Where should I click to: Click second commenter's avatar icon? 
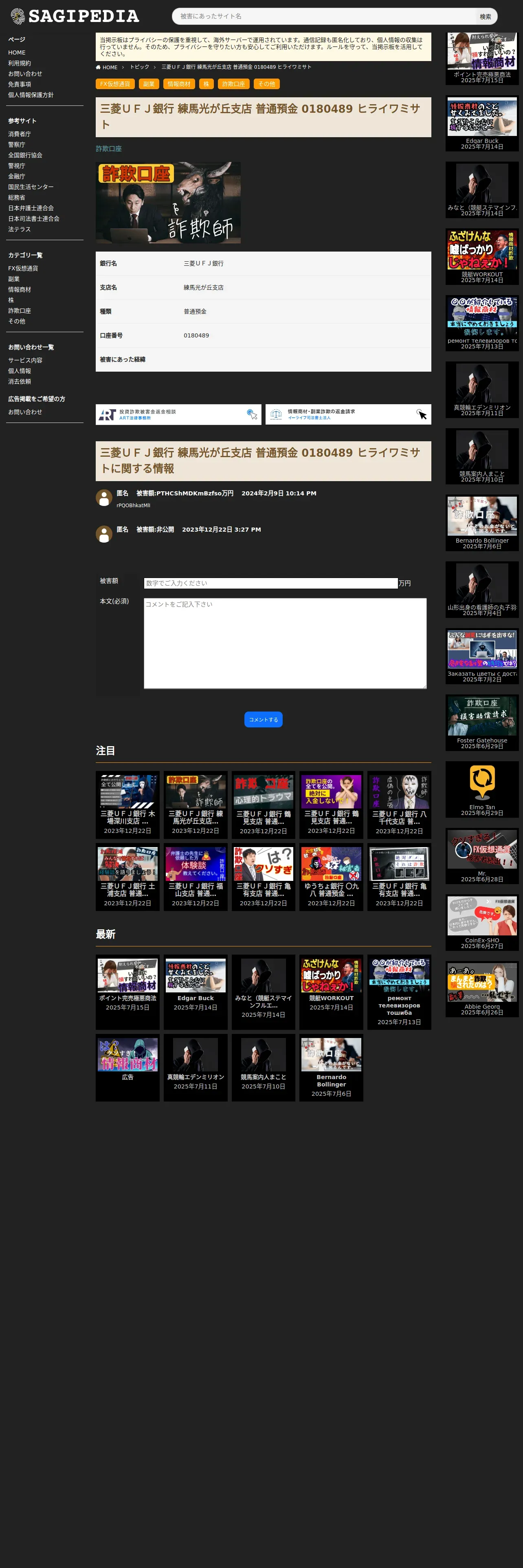click(x=104, y=534)
